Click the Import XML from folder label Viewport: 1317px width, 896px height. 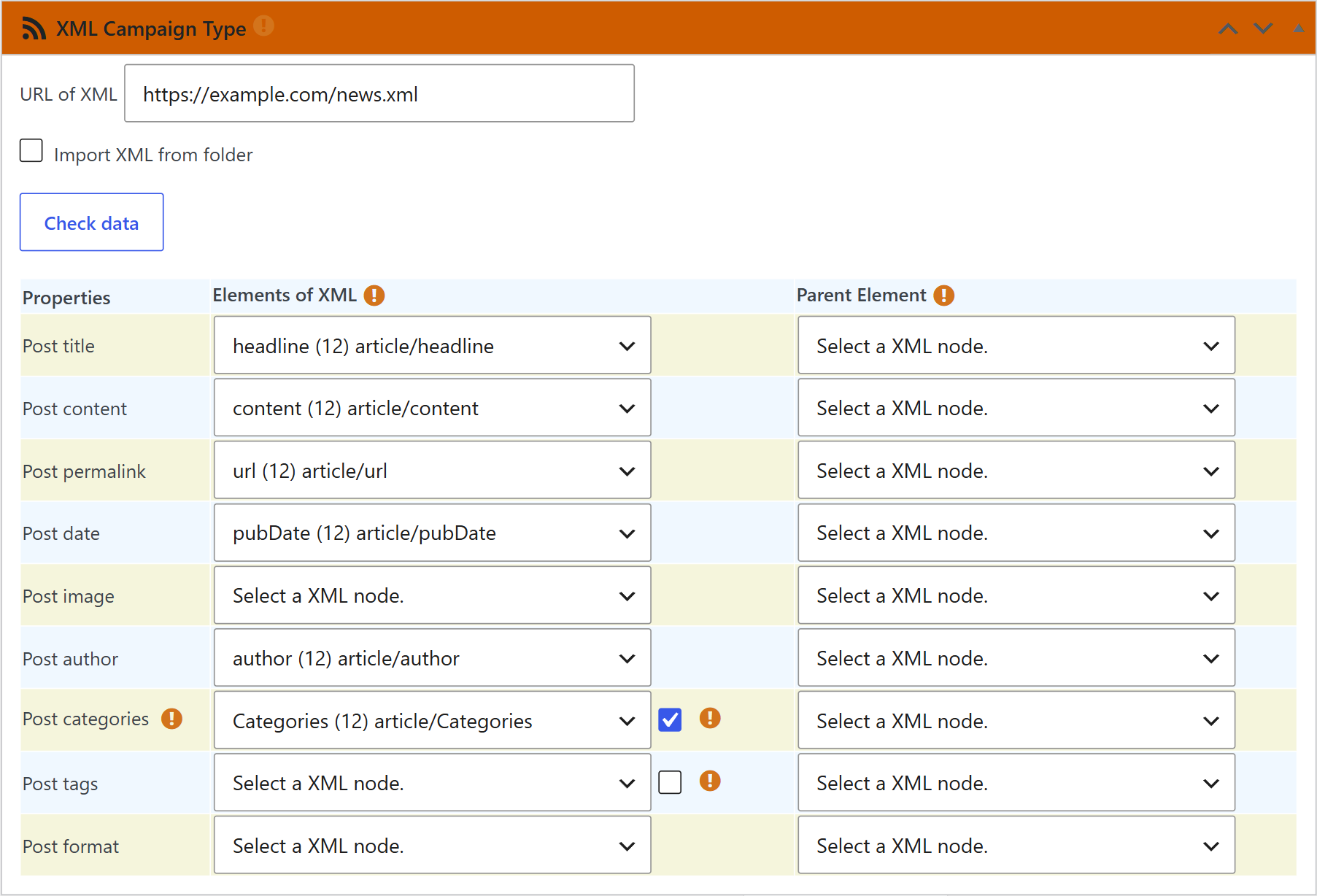(x=153, y=155)
